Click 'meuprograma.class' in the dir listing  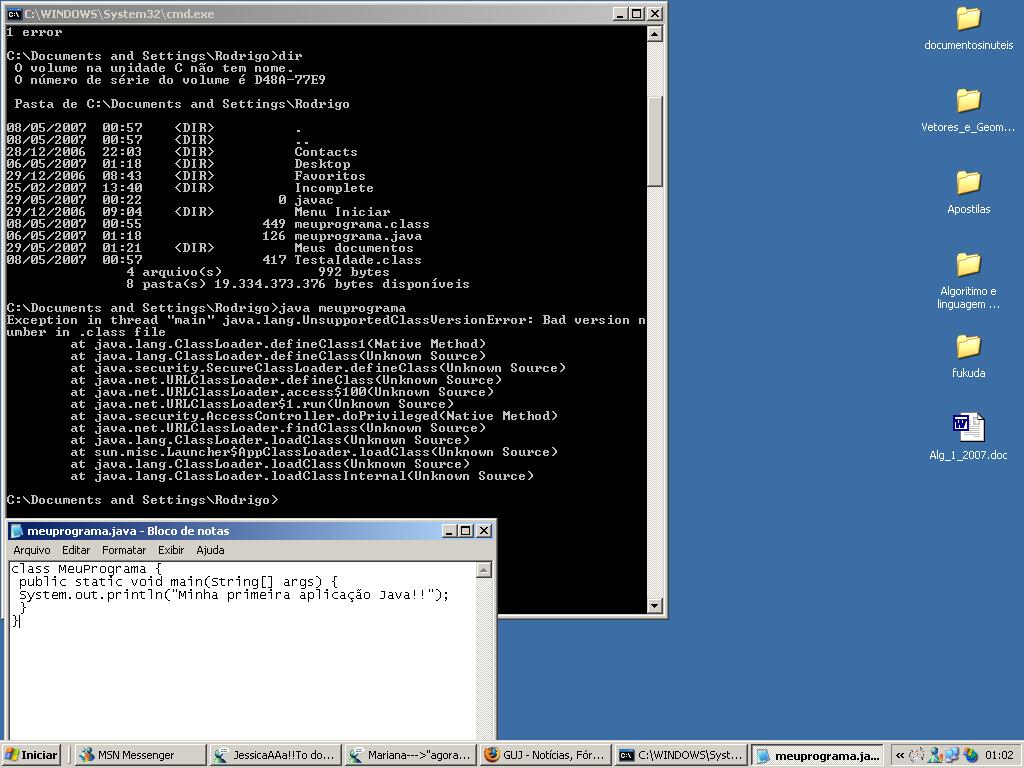pos(362,224)
